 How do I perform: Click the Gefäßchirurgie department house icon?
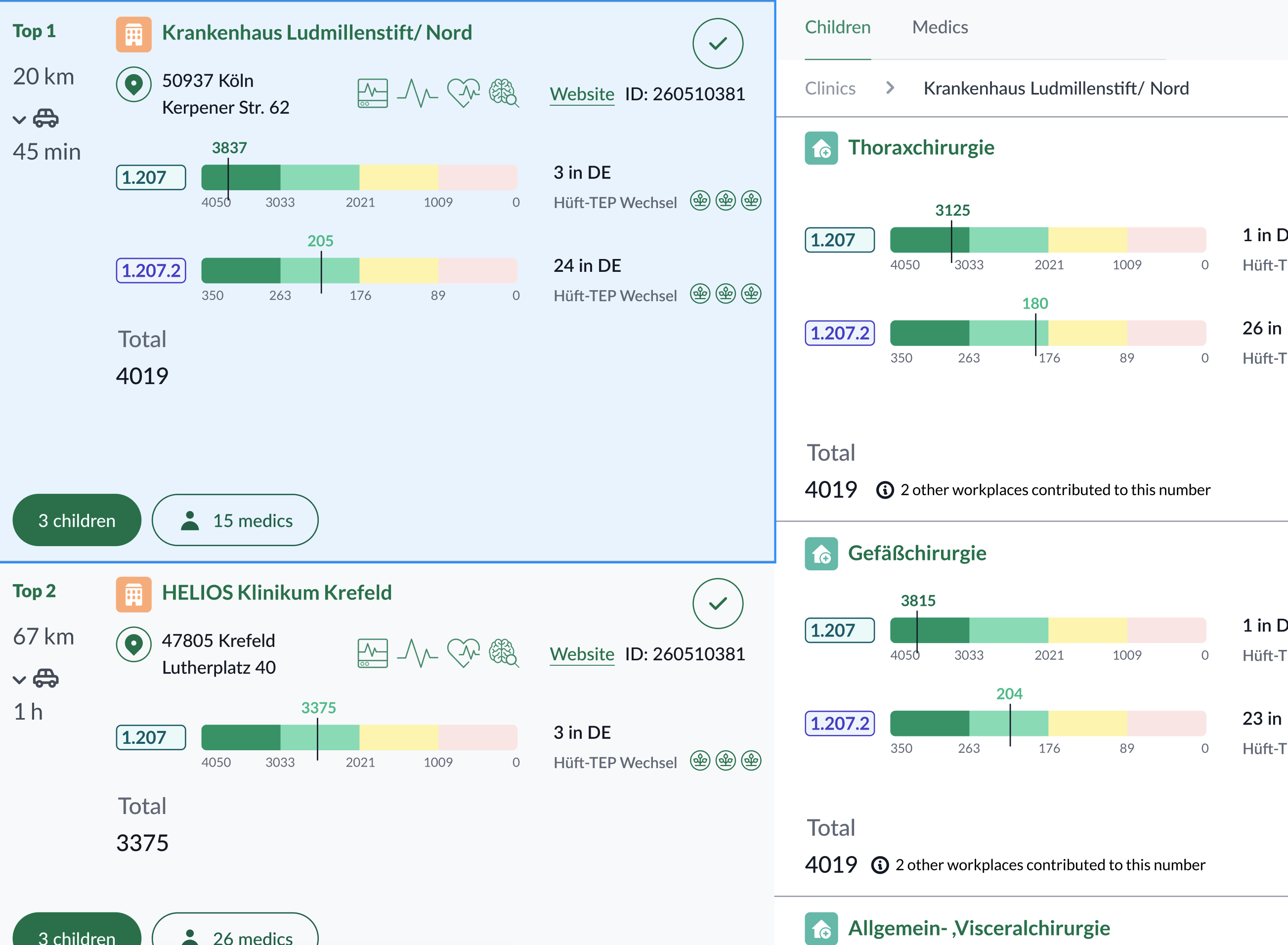point(821,554)
